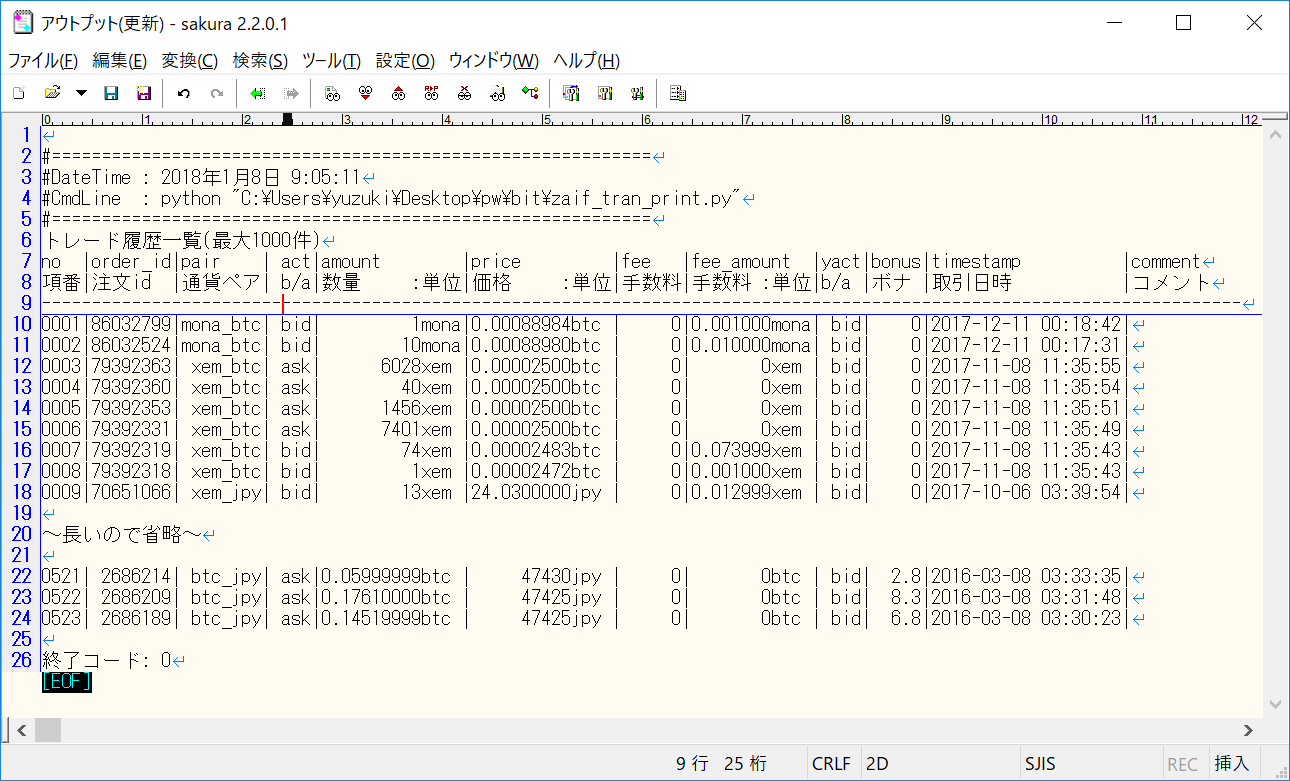This screenshot has height=781, width=1290.
Task: Open an existing file
Action: click(x=53, y=92)
